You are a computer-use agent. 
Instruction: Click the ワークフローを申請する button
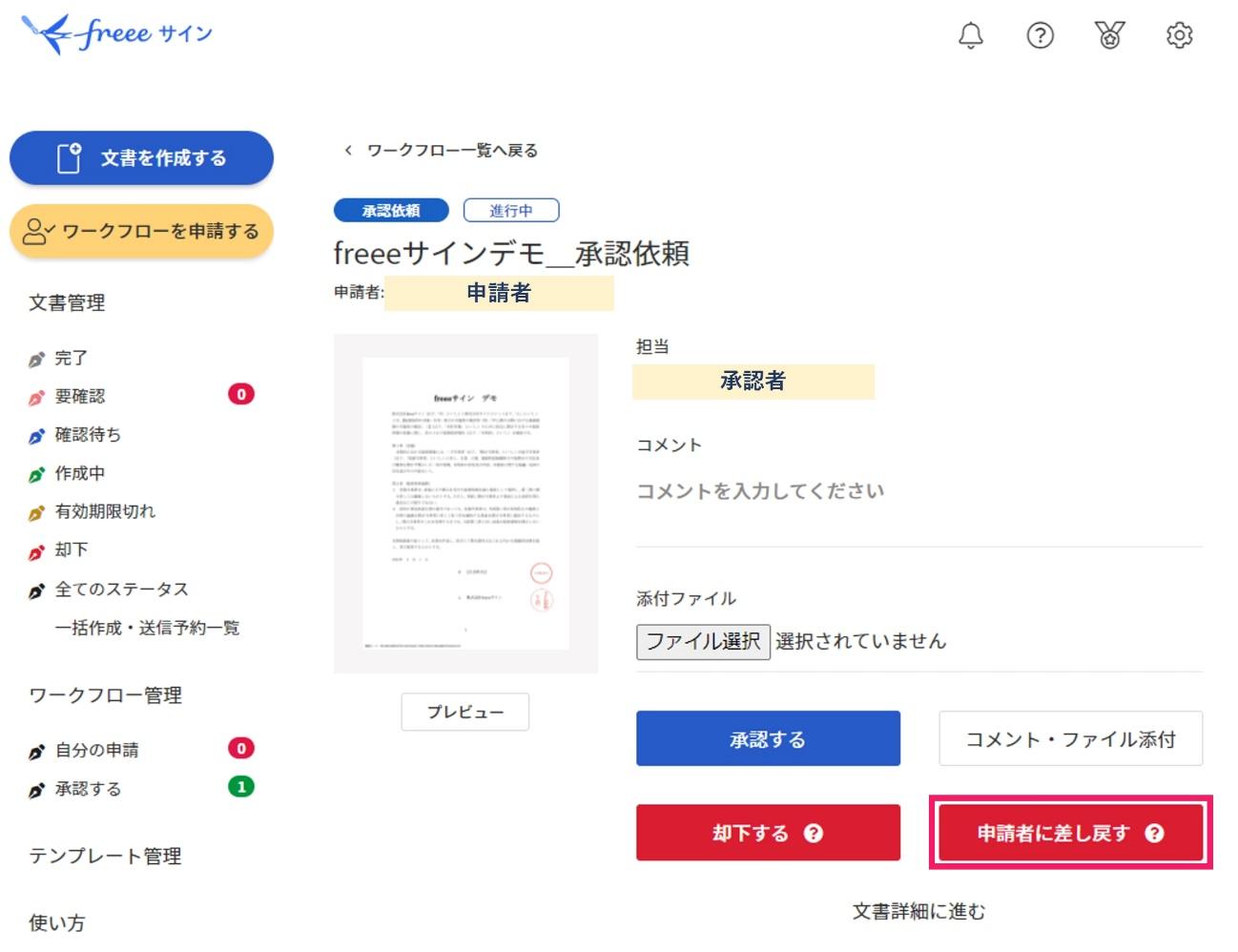click(141, 231)
